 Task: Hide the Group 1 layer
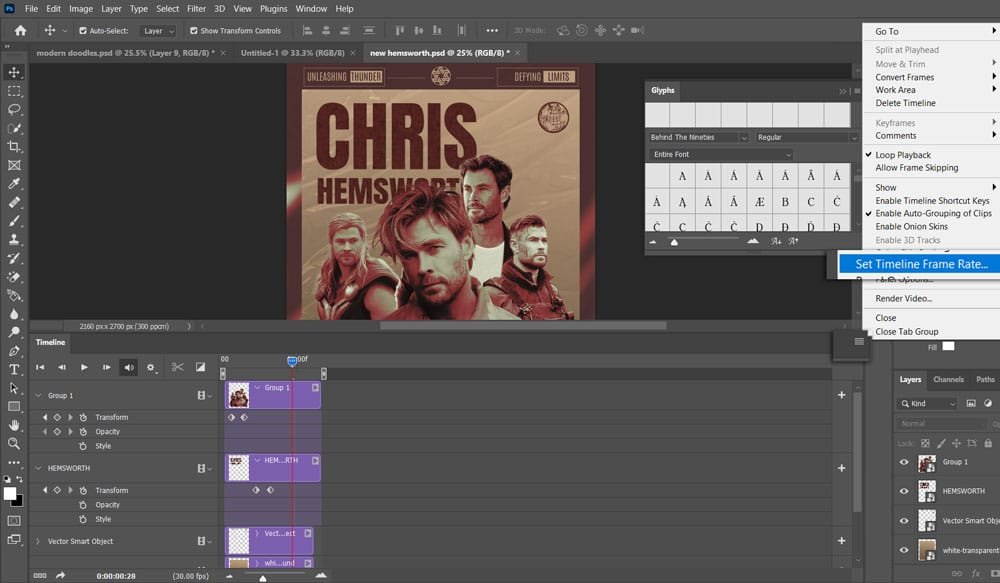904,462
